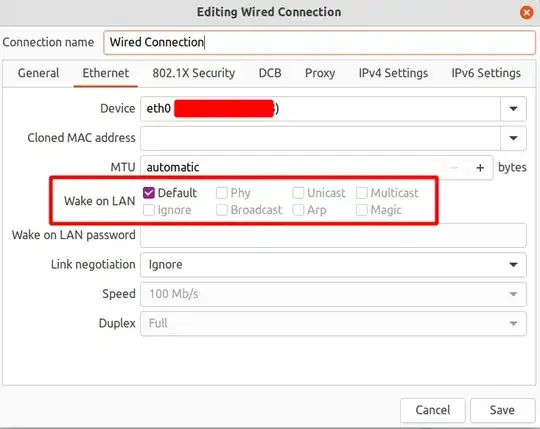Open the 802.1X Security tab
This screenshot has width=540, height=429.
pos(194,73)
